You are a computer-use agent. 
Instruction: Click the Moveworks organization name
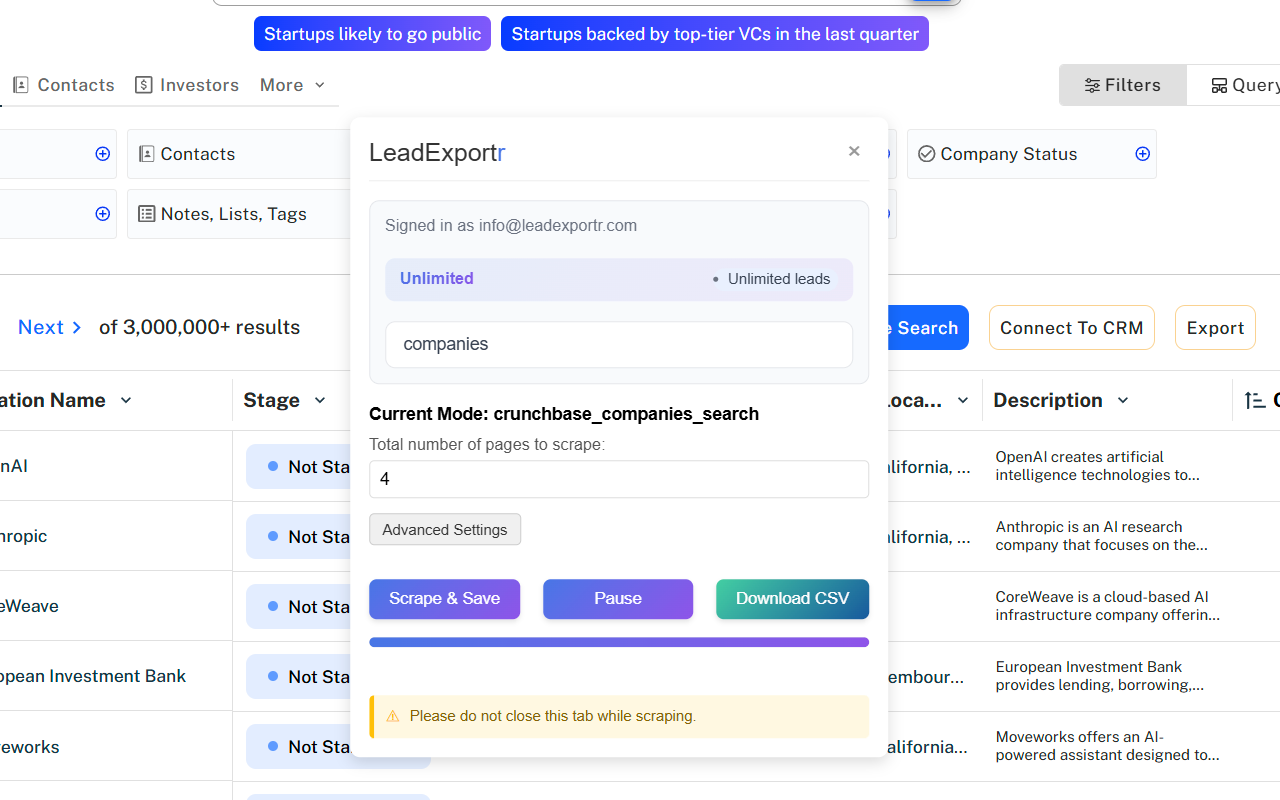30,747
